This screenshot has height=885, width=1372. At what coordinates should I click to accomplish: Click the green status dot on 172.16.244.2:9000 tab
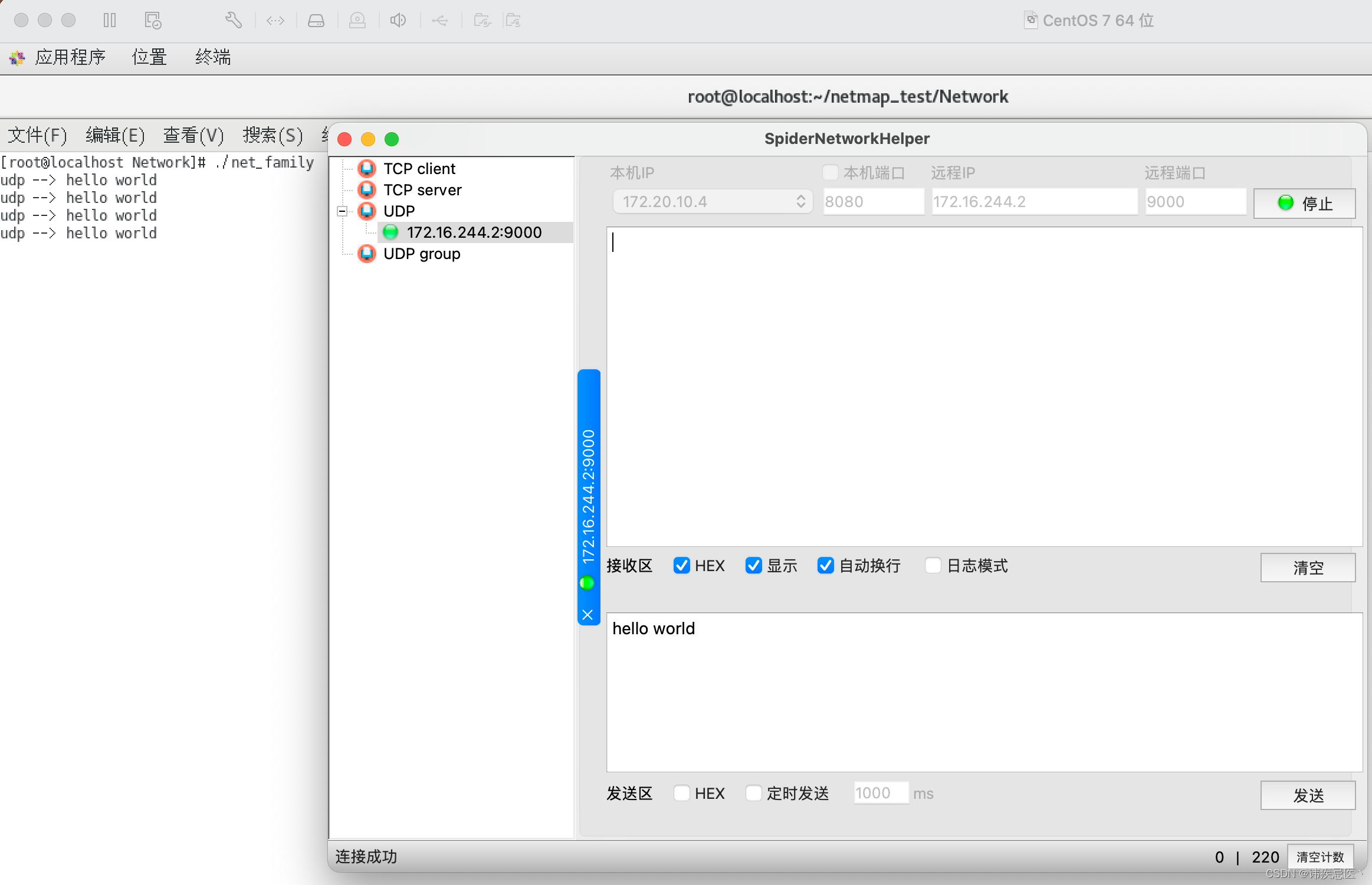tap(587, 583)
